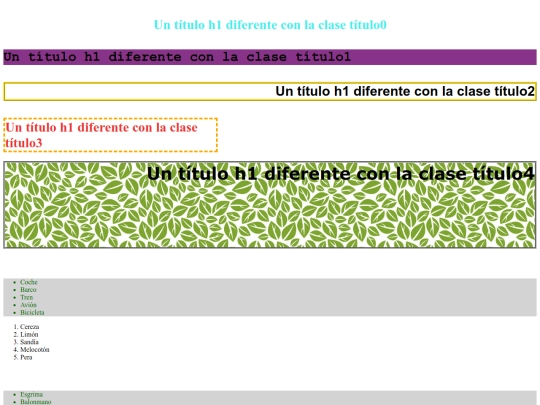
Task: Select the list item 'Bicicleta'
Action: (x=32, y=312)
